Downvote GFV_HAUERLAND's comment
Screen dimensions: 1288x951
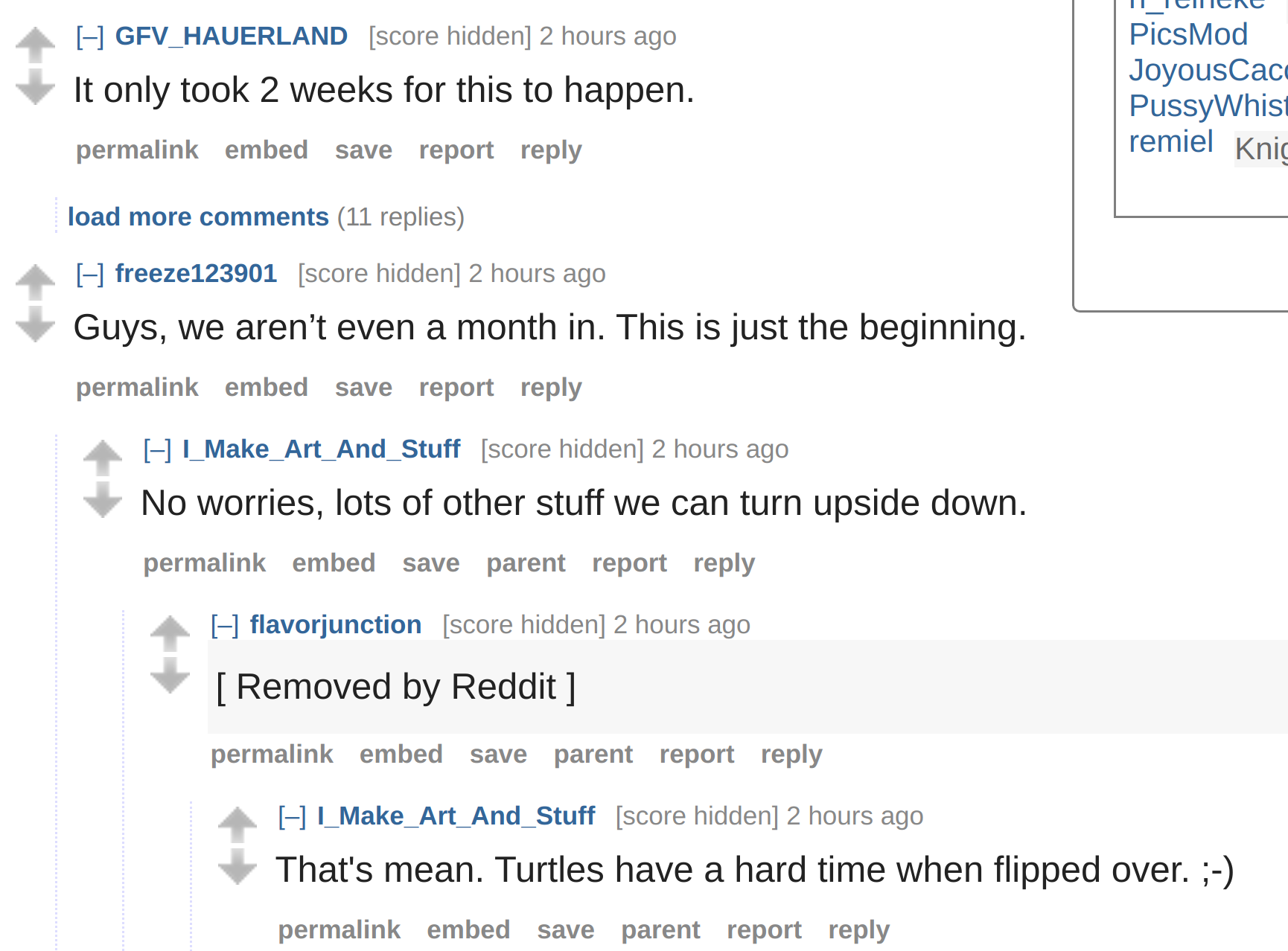35,86
